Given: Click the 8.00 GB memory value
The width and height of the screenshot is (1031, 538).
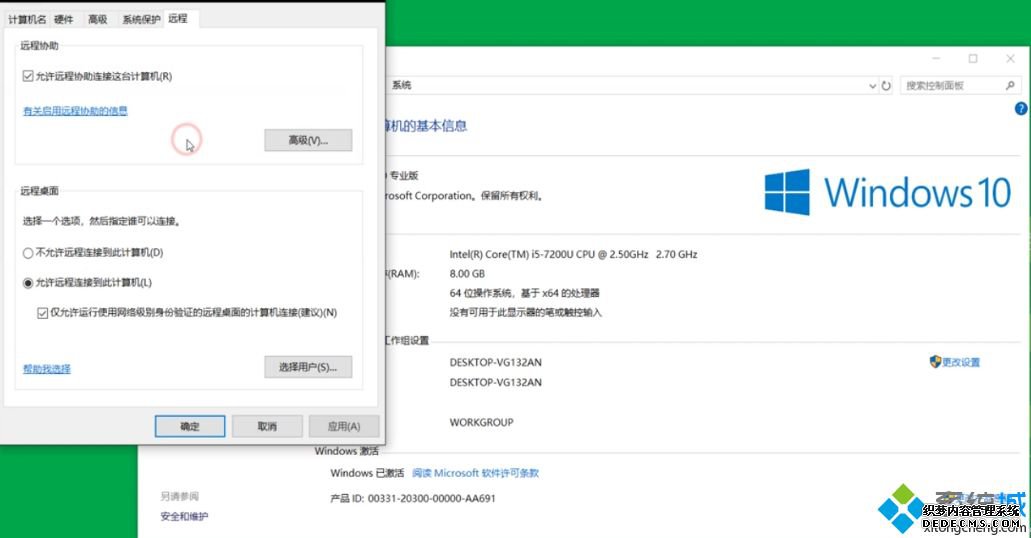Looking at the screenshot, I should point(467,274).
